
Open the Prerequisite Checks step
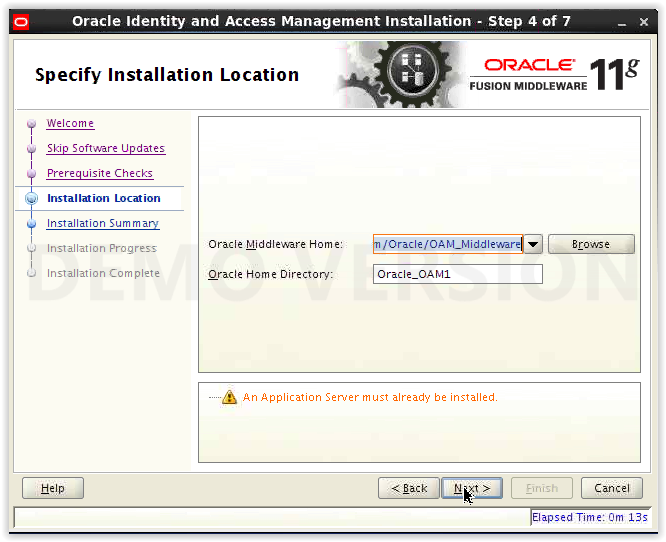[100, 173]
